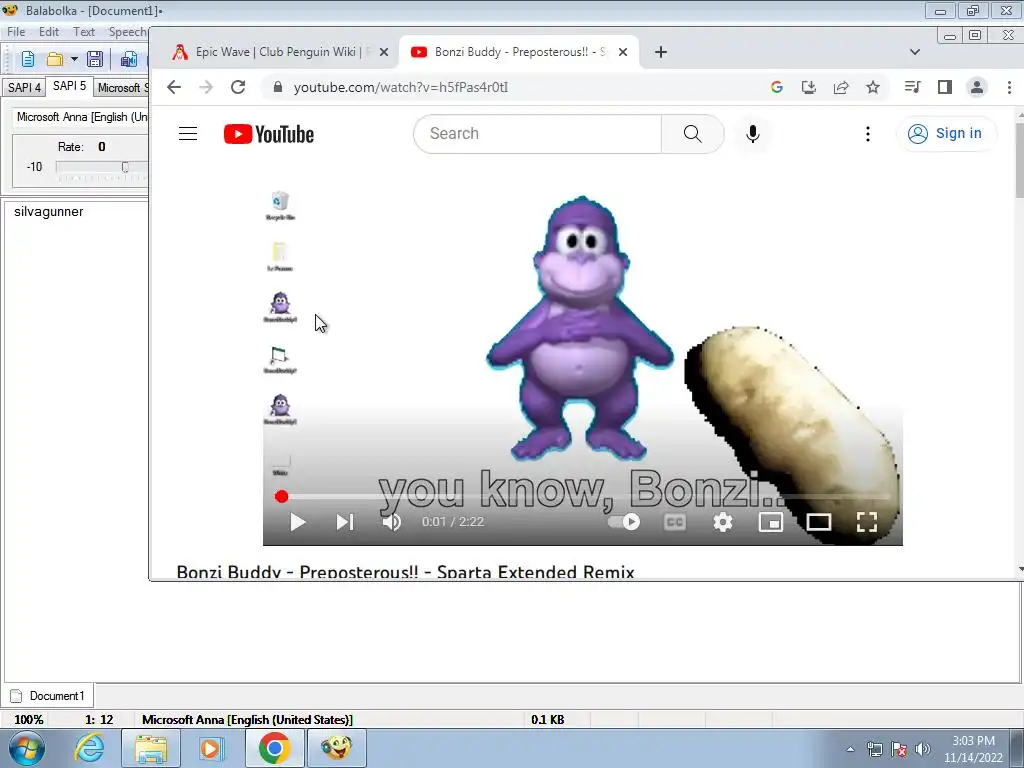Click the Balabolka taskbar icon
The width and height of the screenshot is (1024, 768).
(336, 748)
